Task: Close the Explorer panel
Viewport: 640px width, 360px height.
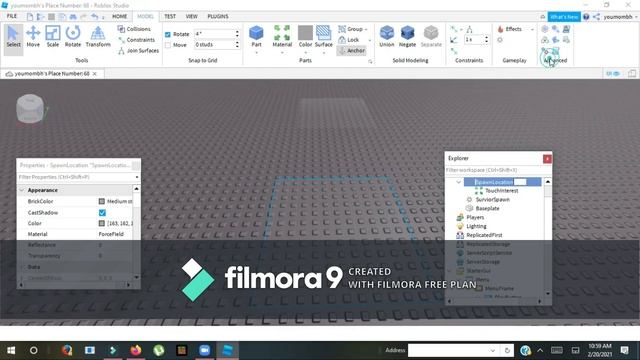Action: click(547, 159)
